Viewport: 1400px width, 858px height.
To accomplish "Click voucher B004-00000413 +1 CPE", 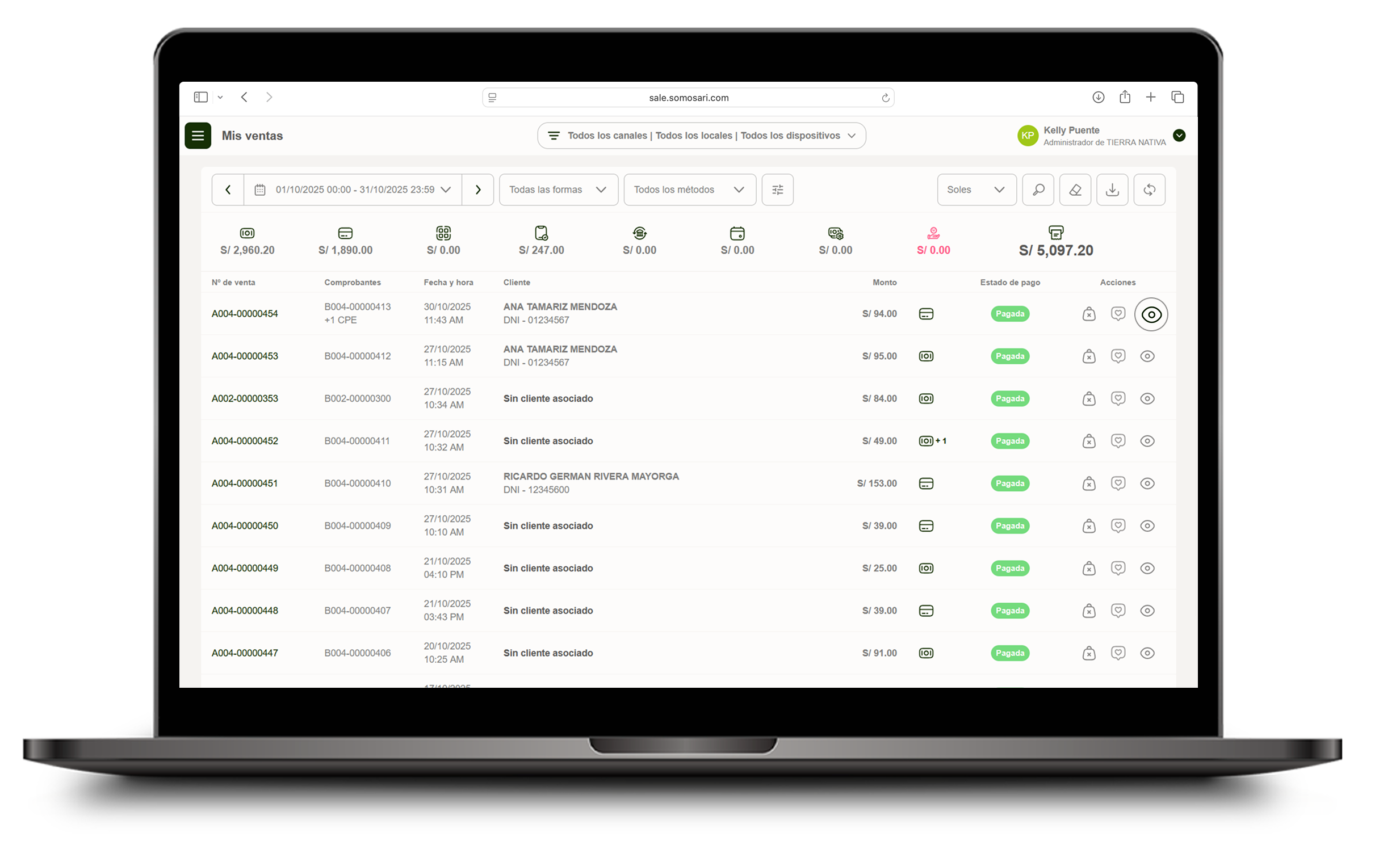I will coord(358,313).
